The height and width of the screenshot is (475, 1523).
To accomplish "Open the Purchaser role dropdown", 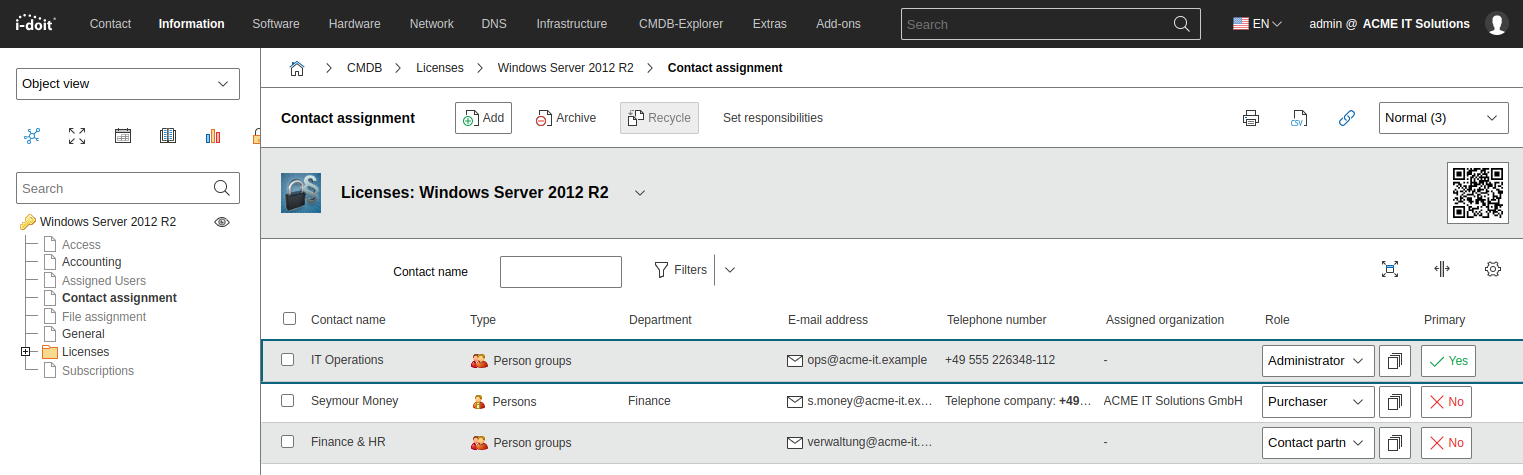I will click(x=1318, y=402).
